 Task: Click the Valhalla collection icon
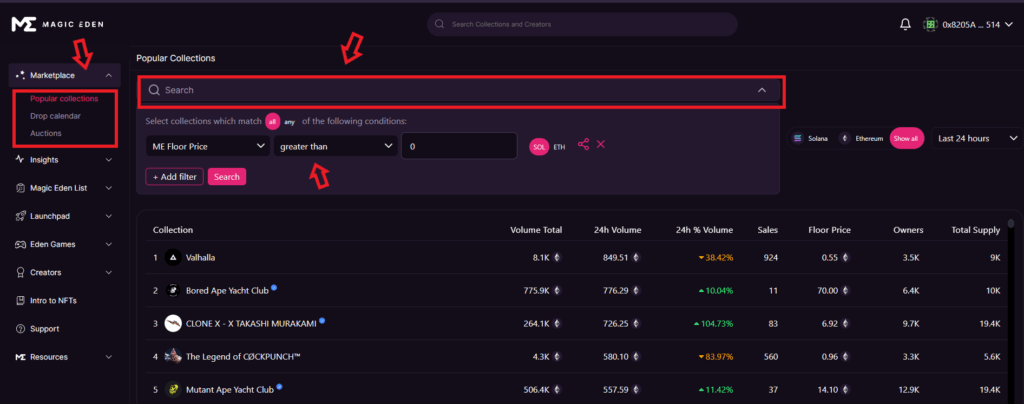(173, 257)
